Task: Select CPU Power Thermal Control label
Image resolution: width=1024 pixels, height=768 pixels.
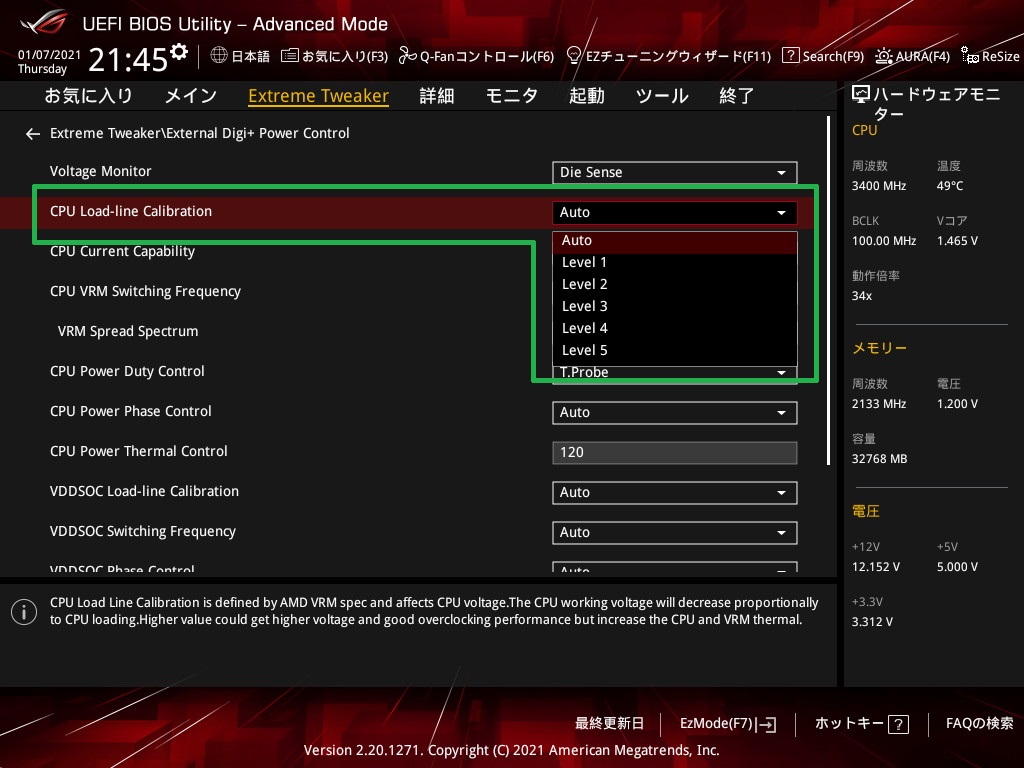Action: pos(138,451)
